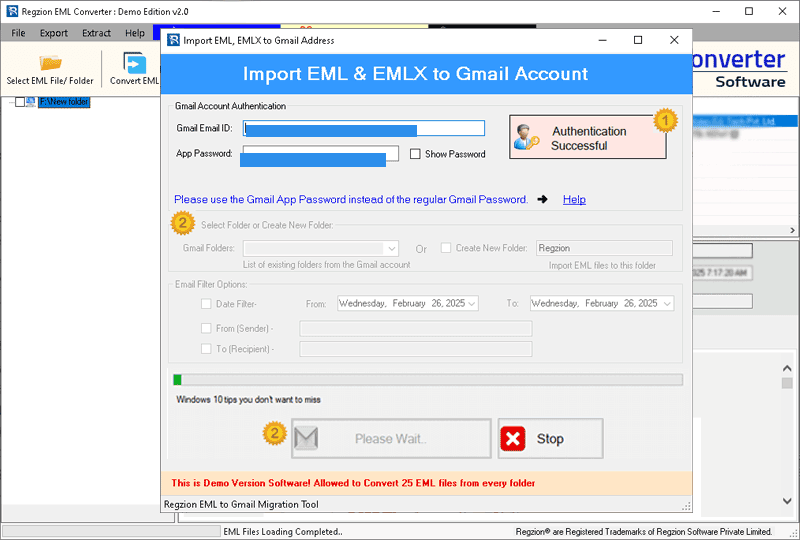Screen dimensions: 800x540
Task: Open the Gmail Folders dropdown
Action: 391,249
